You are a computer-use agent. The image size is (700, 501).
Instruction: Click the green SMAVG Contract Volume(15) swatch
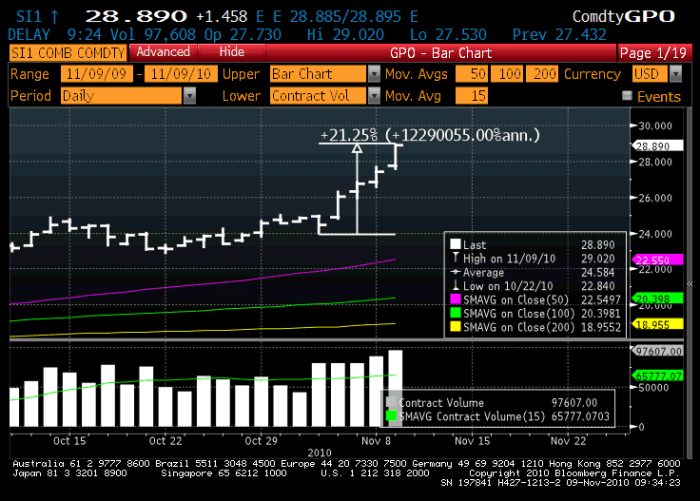(x=391, y=416)
